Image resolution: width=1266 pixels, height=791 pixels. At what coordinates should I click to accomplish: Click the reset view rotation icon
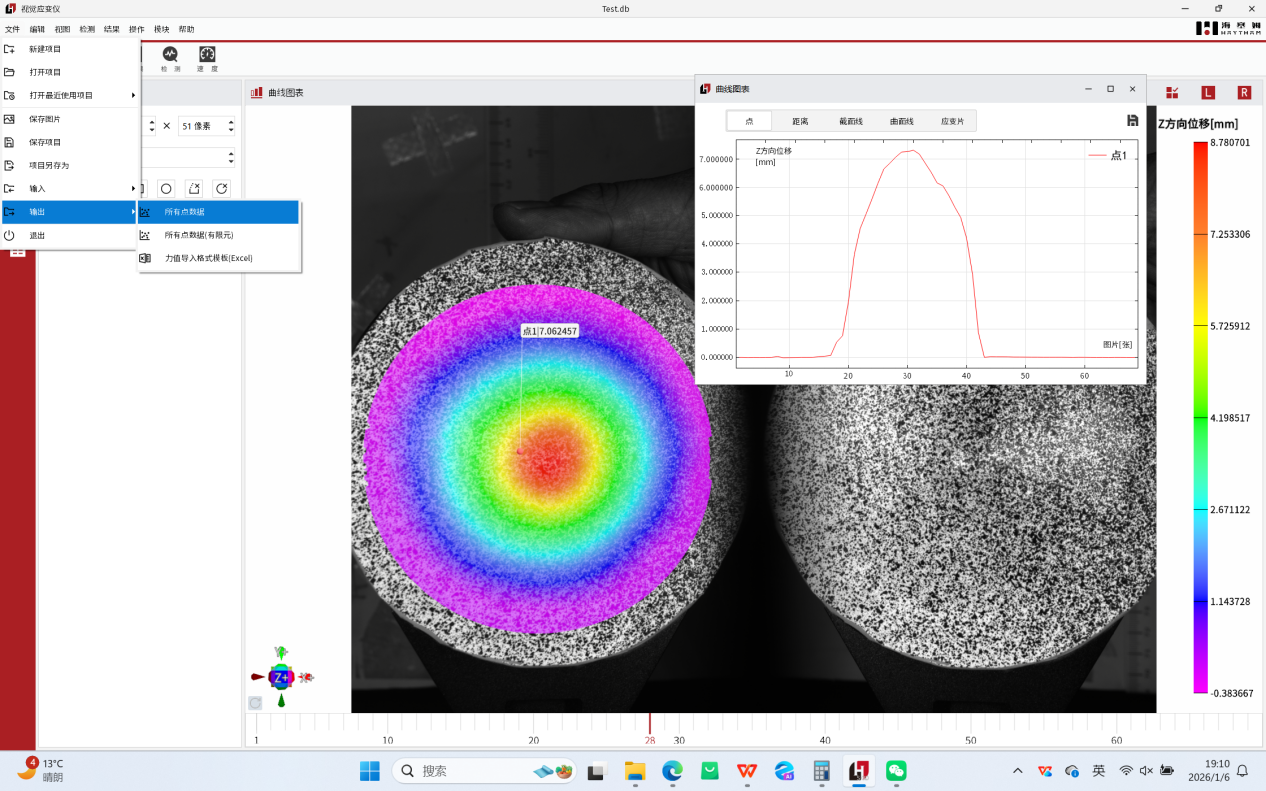click(x=255, y=703)
